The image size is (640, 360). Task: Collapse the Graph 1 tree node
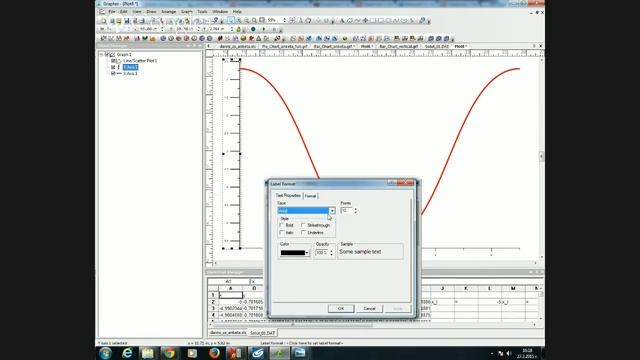(x=101, y=54)
